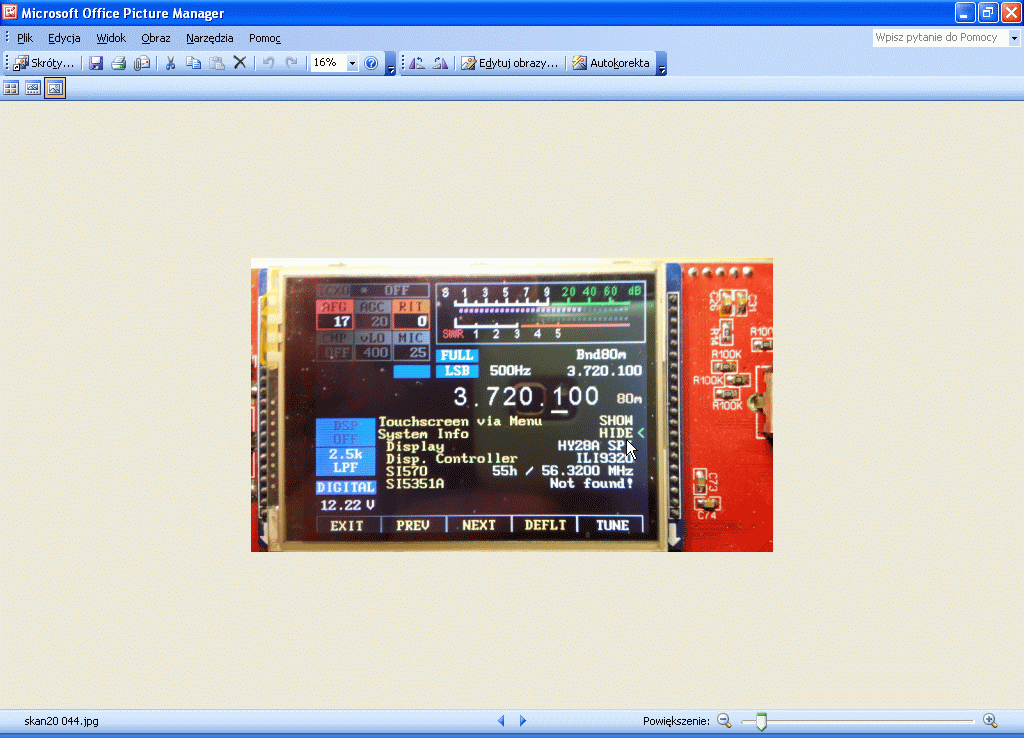Screen dimensions: 1024x738
Task: Expand the help search box dropdown arrow
Action: pos(1014,38)
